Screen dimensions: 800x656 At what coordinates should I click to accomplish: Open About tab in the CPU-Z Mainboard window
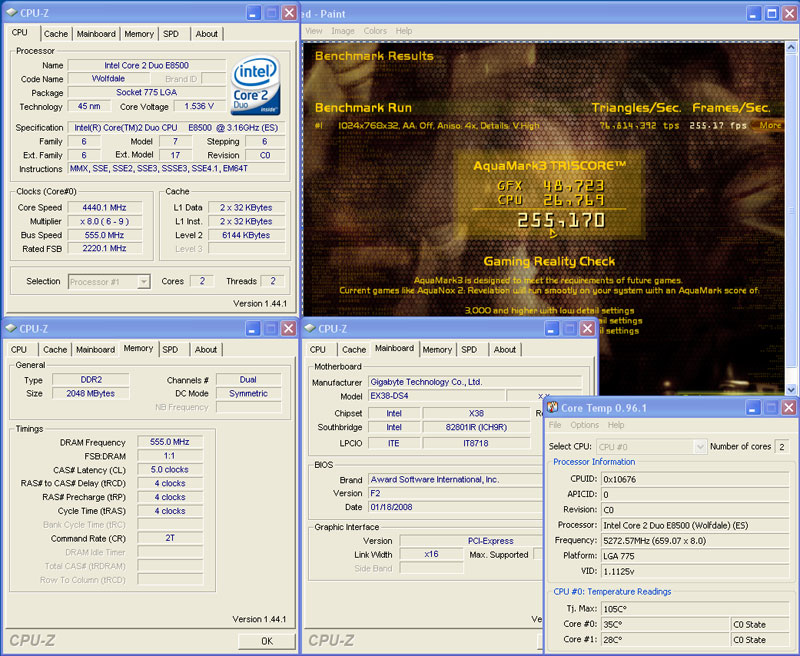pos(505,349)
